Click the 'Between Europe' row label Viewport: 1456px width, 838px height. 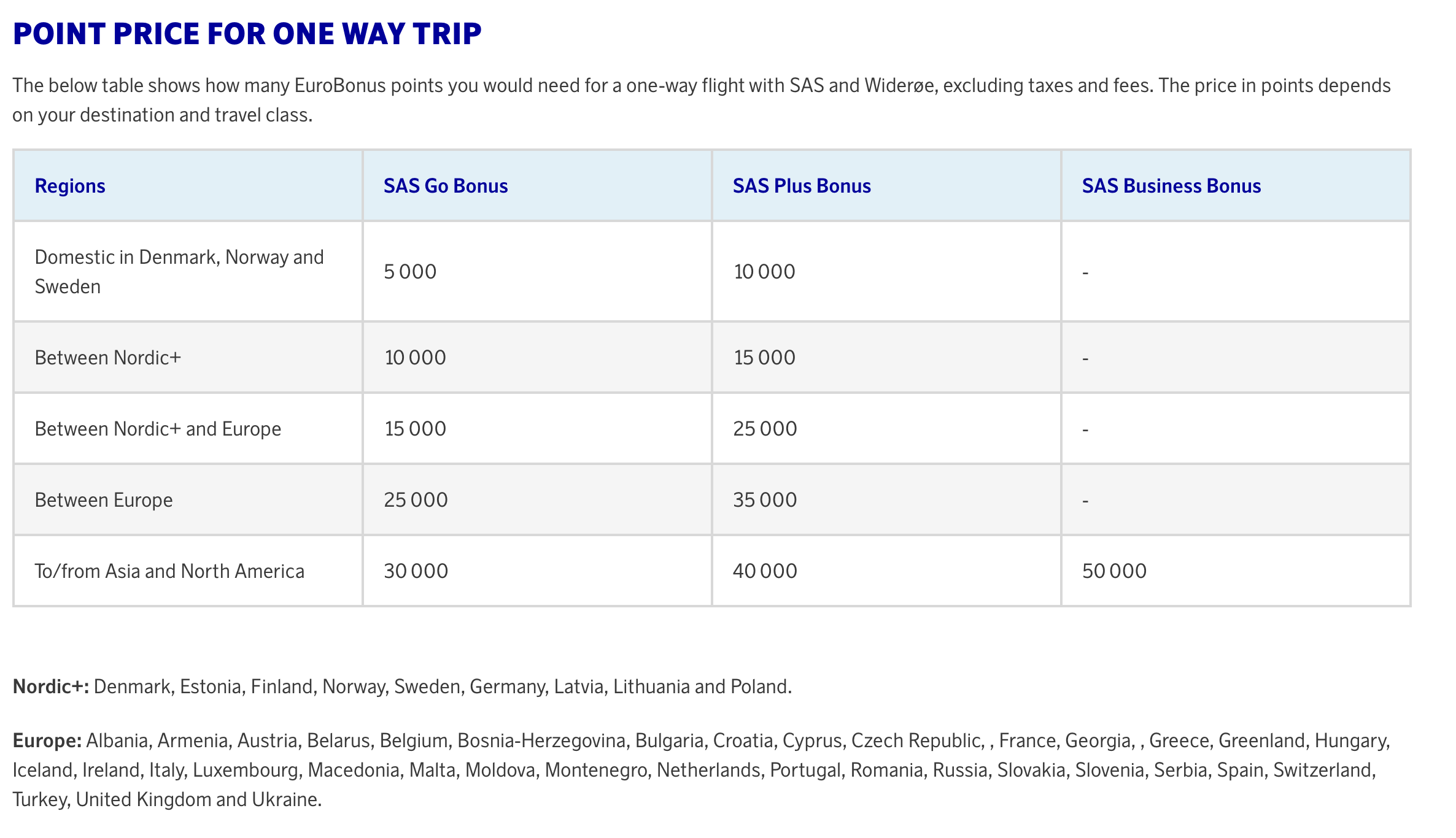(104, 500)
